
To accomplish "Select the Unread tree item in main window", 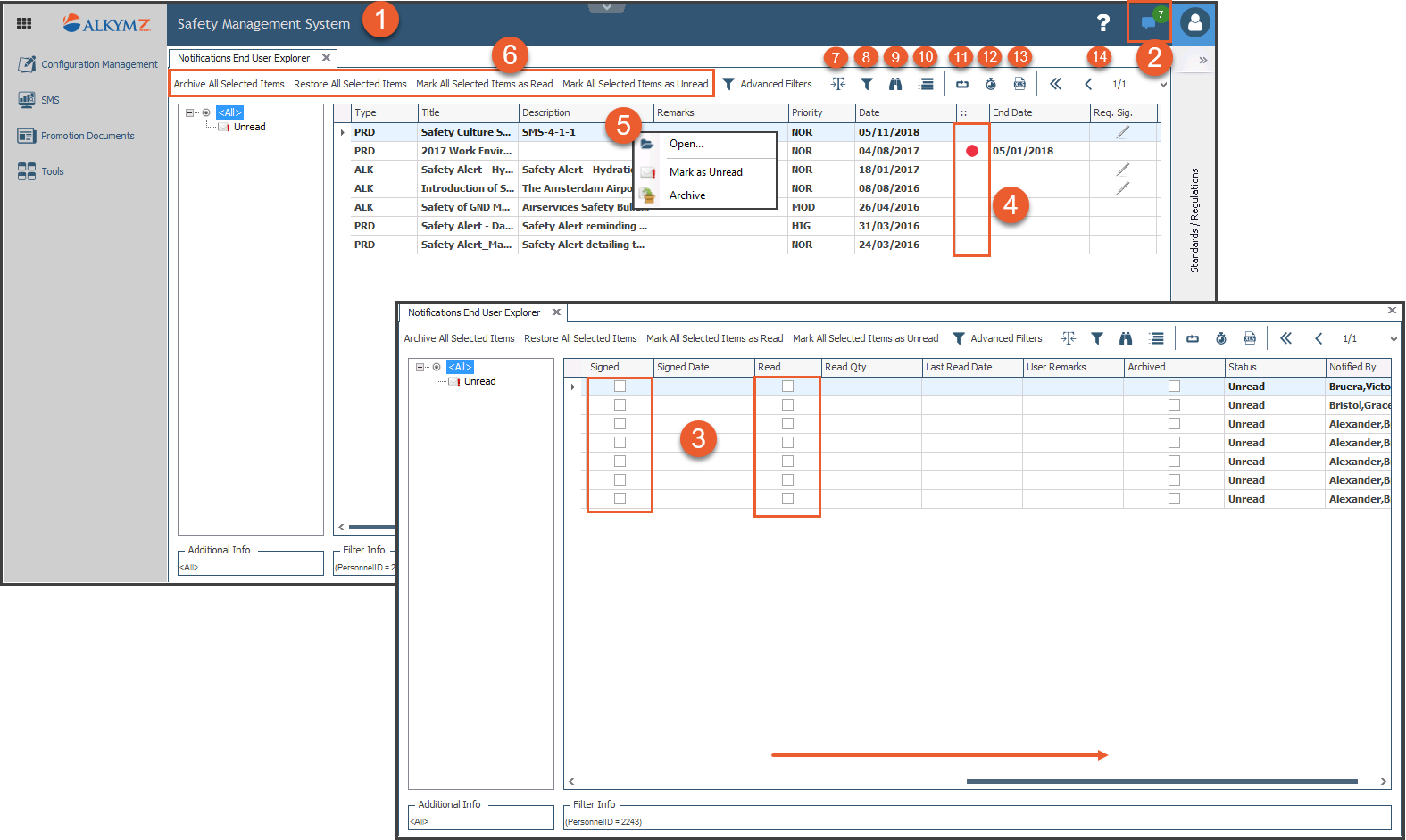I will [249, 127].
